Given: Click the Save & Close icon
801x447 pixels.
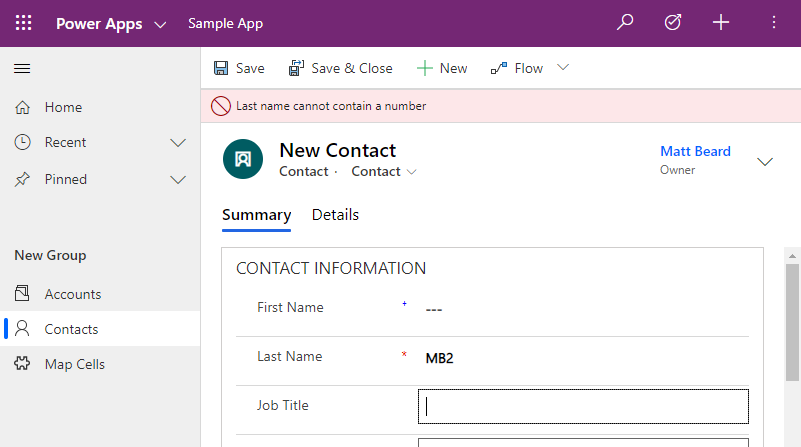Looking at the screenshot, I should pos(296,68).
